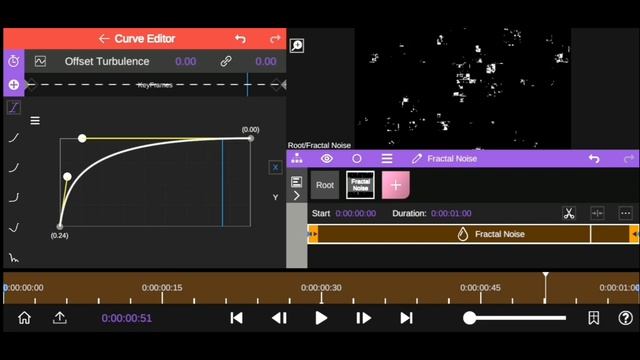Cut the clip with scissors icon
This screenshot has height=360, width=640.
click(x=569, y=213)
